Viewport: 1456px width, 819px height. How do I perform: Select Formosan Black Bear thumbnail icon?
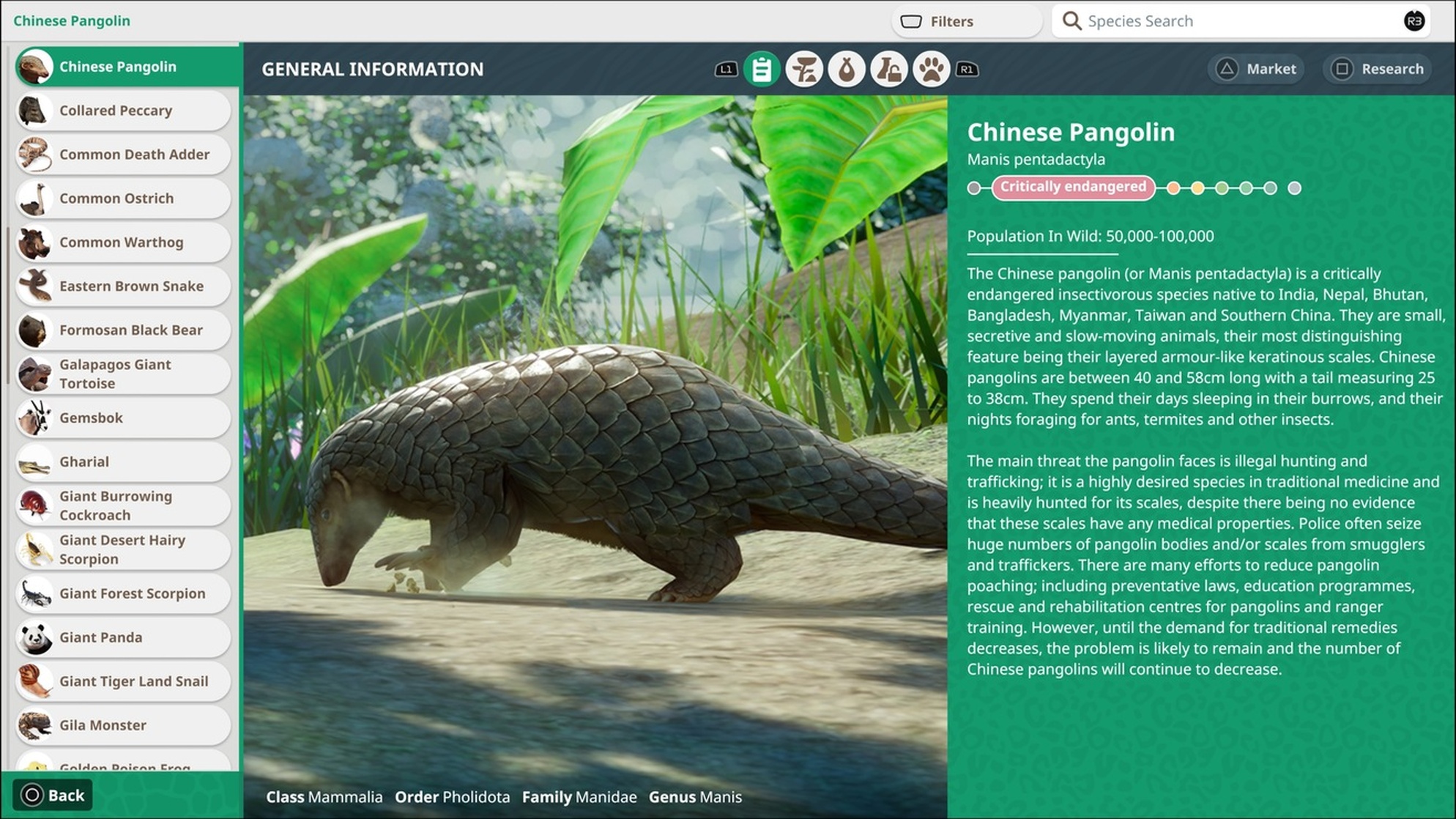click(34, 330)
